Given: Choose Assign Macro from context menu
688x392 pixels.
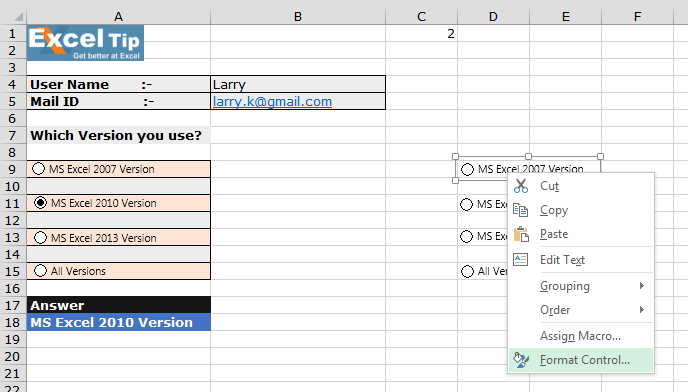Looking at the screenshot, I should click(580, 336).
